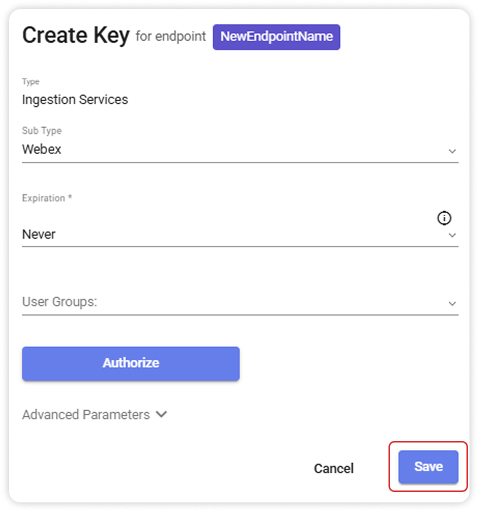Click the NewEndpointName endpoint badge
This screenshot has width=479, height=512.
coord(276,37)
